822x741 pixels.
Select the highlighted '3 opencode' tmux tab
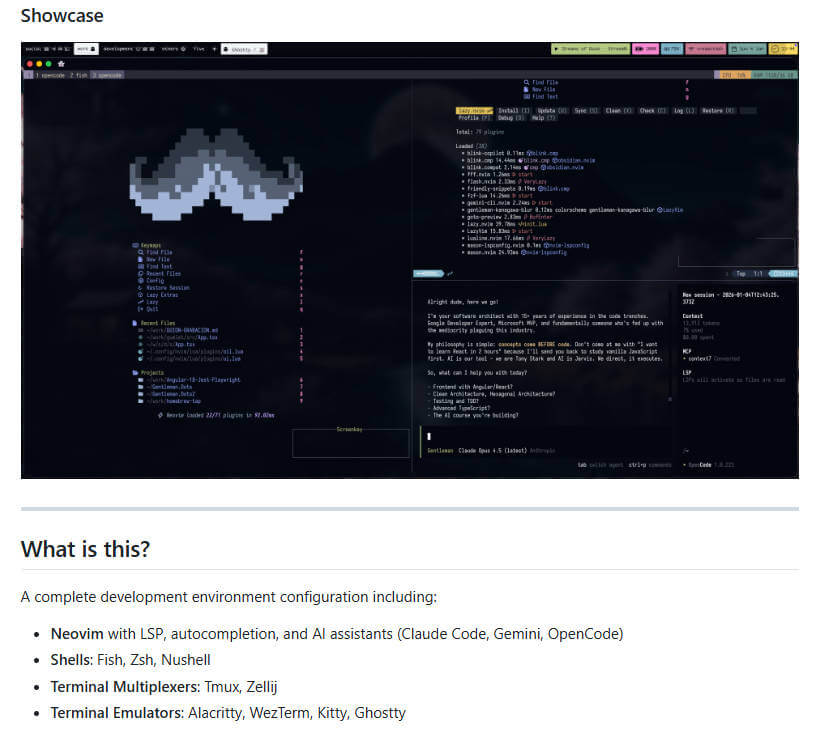(107, 76)
